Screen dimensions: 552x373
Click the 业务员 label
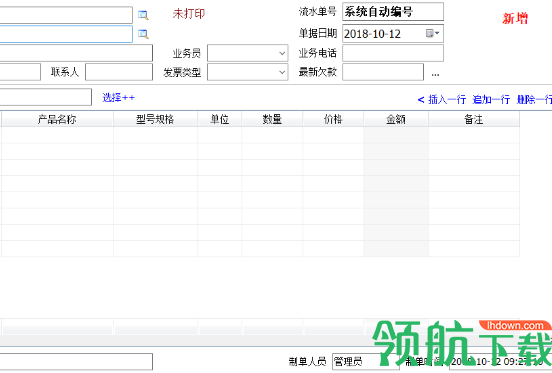187,53
